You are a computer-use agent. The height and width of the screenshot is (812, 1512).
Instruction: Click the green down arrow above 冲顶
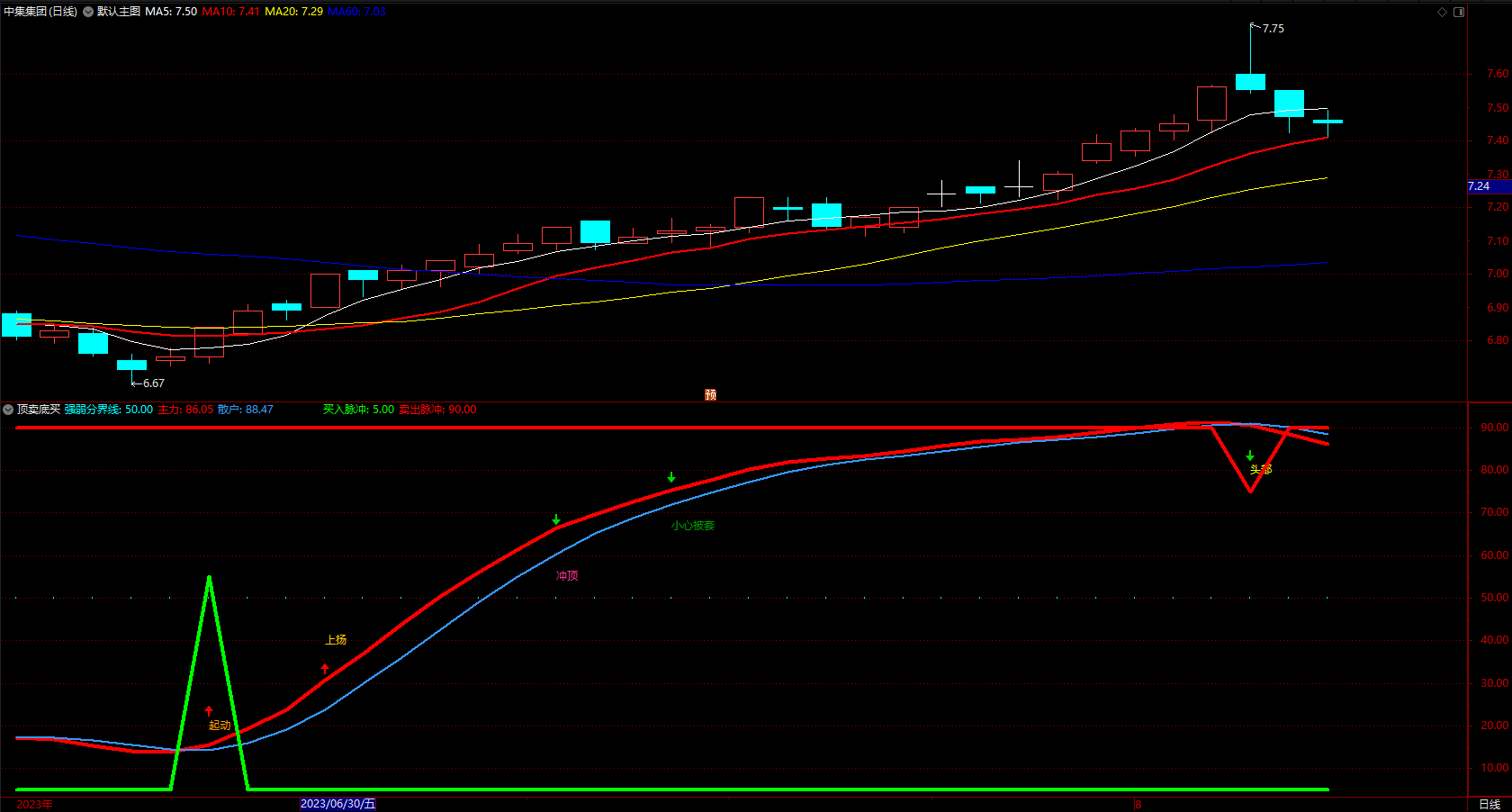pyautogui.click(x=556, y=519)
